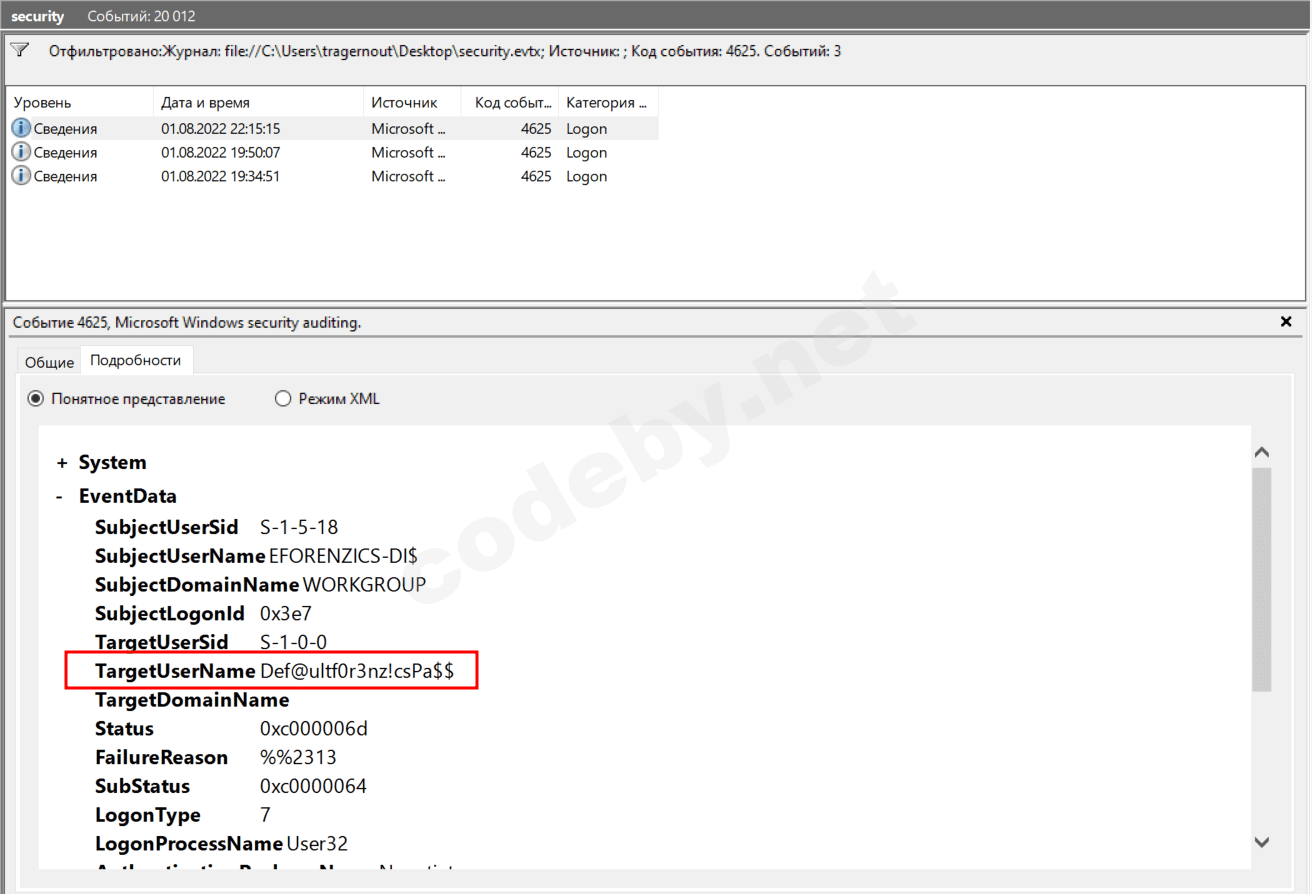This screenshot has height=894, width=1312.
Task: Click info icon of 19:34:51 event
Action: coord(21,176)
